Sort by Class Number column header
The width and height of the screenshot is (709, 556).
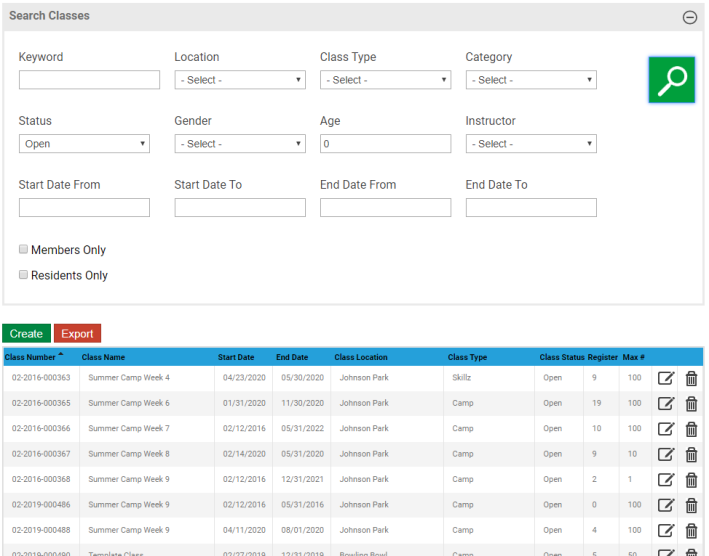click(x=30, y=357)
